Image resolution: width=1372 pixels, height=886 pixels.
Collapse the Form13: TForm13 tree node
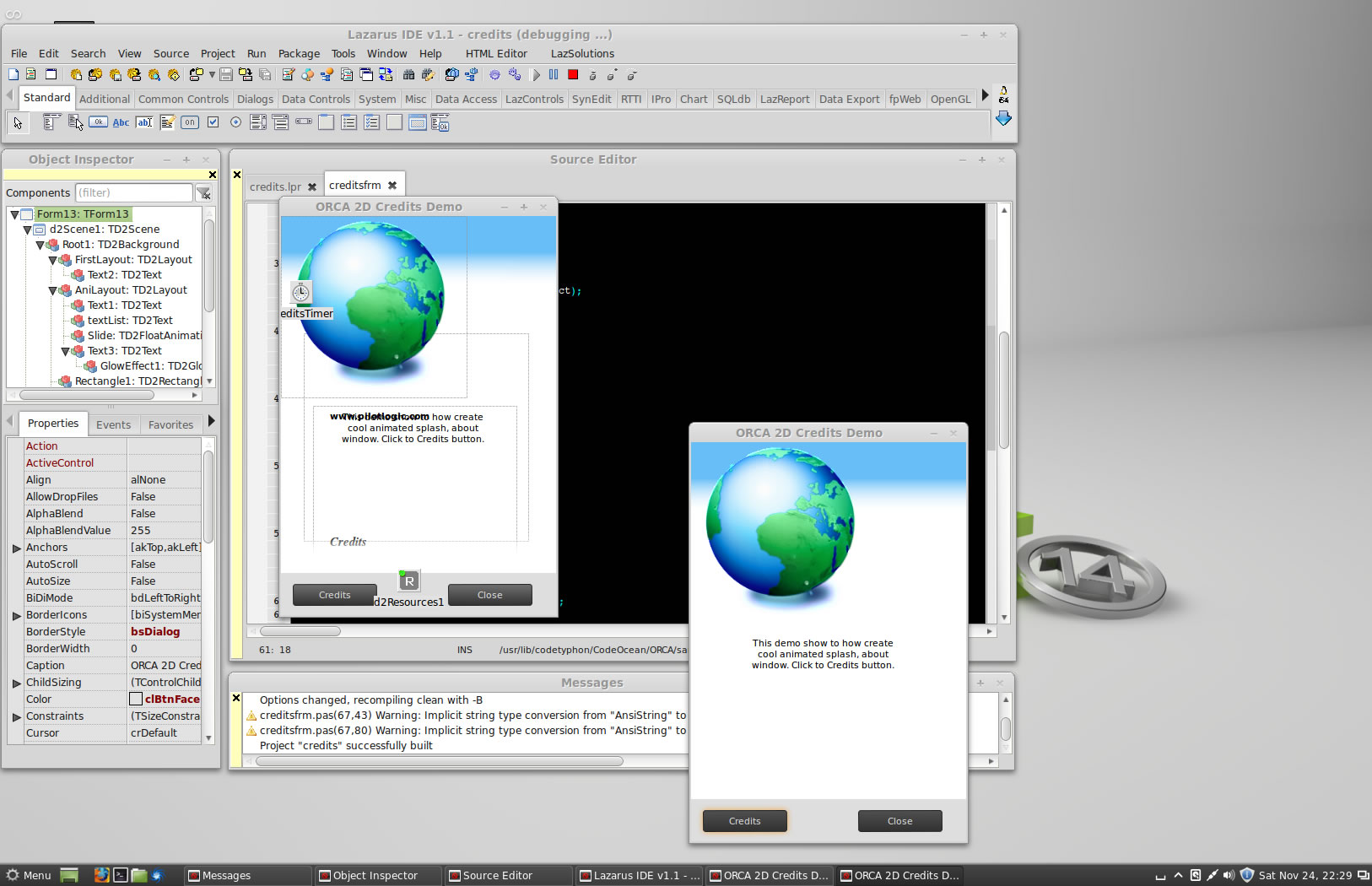click(14, 215)
